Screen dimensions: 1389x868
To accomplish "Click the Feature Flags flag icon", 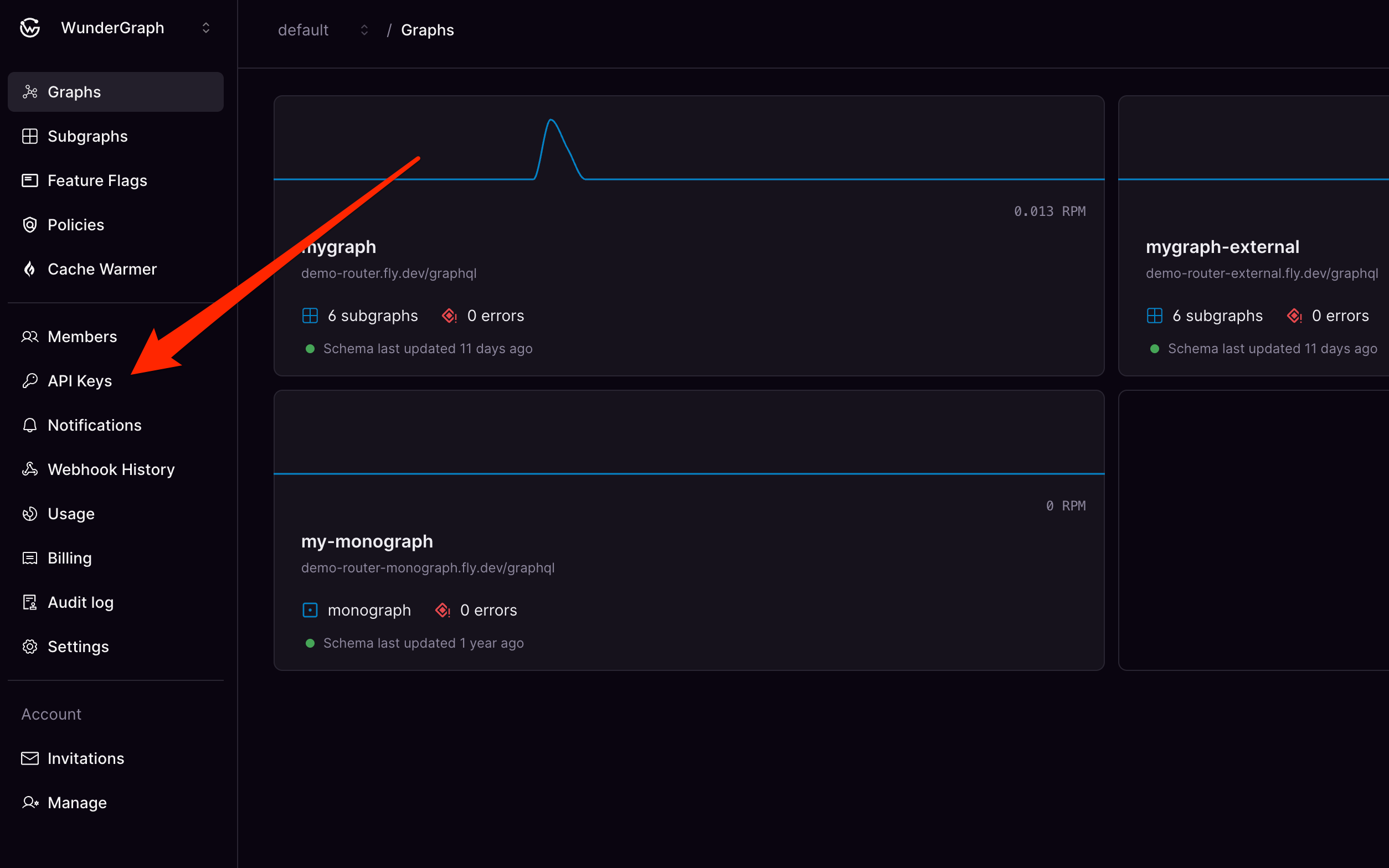I will point(30,180).
